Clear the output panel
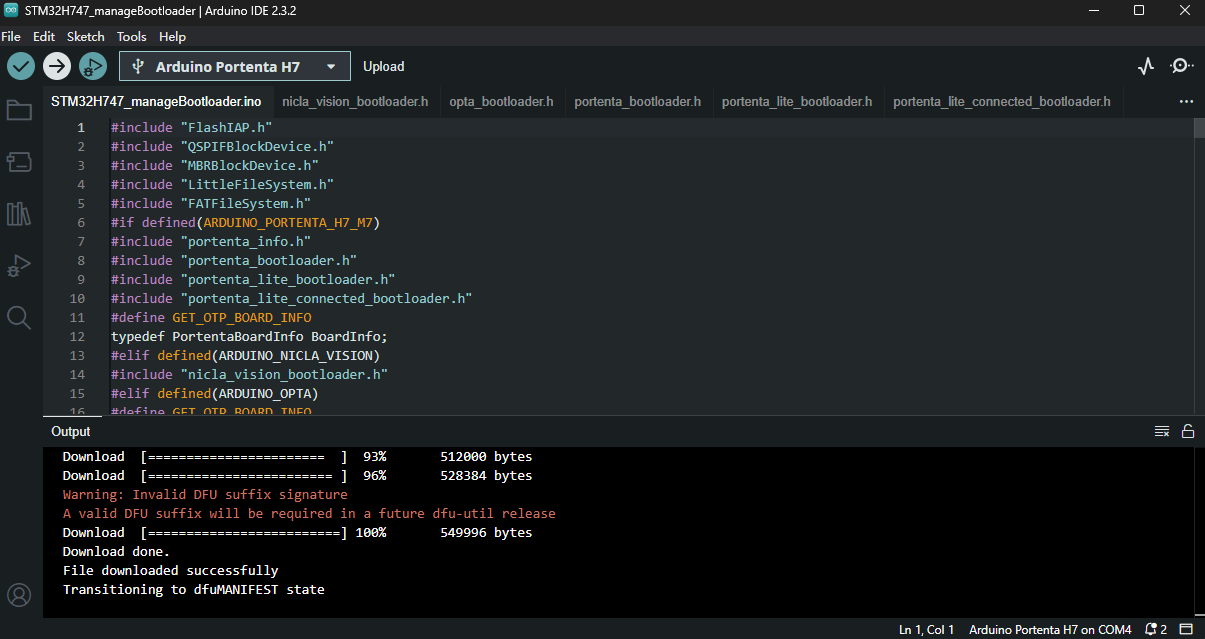The height and width of the screenshot is (639, 1205). coord(1162,431)
